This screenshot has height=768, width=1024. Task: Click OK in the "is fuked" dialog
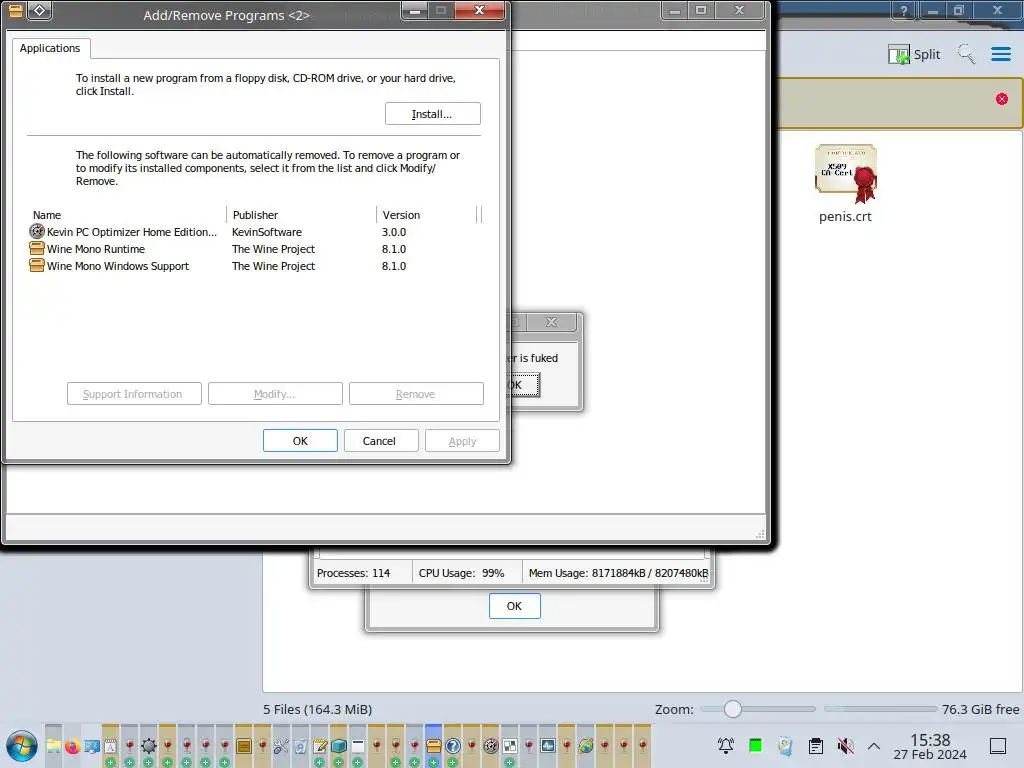(x=524, y=385)
